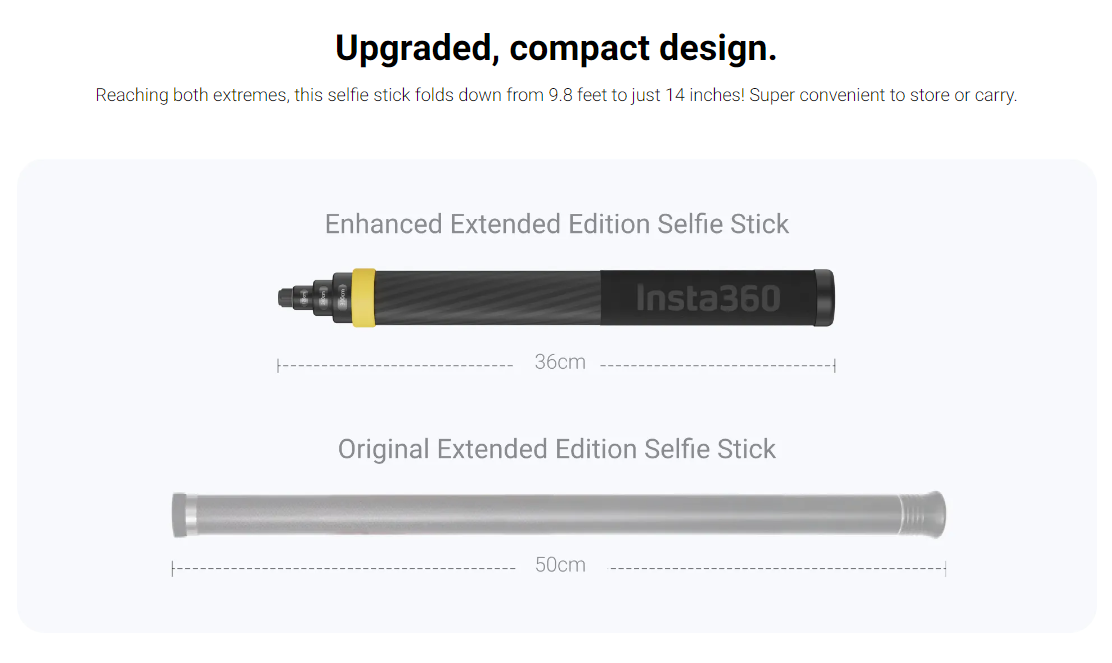This screenshot has width=1112, height=663.
Task: Click the left tick of the 50cm dimension line
Action: tap(172, 569)
